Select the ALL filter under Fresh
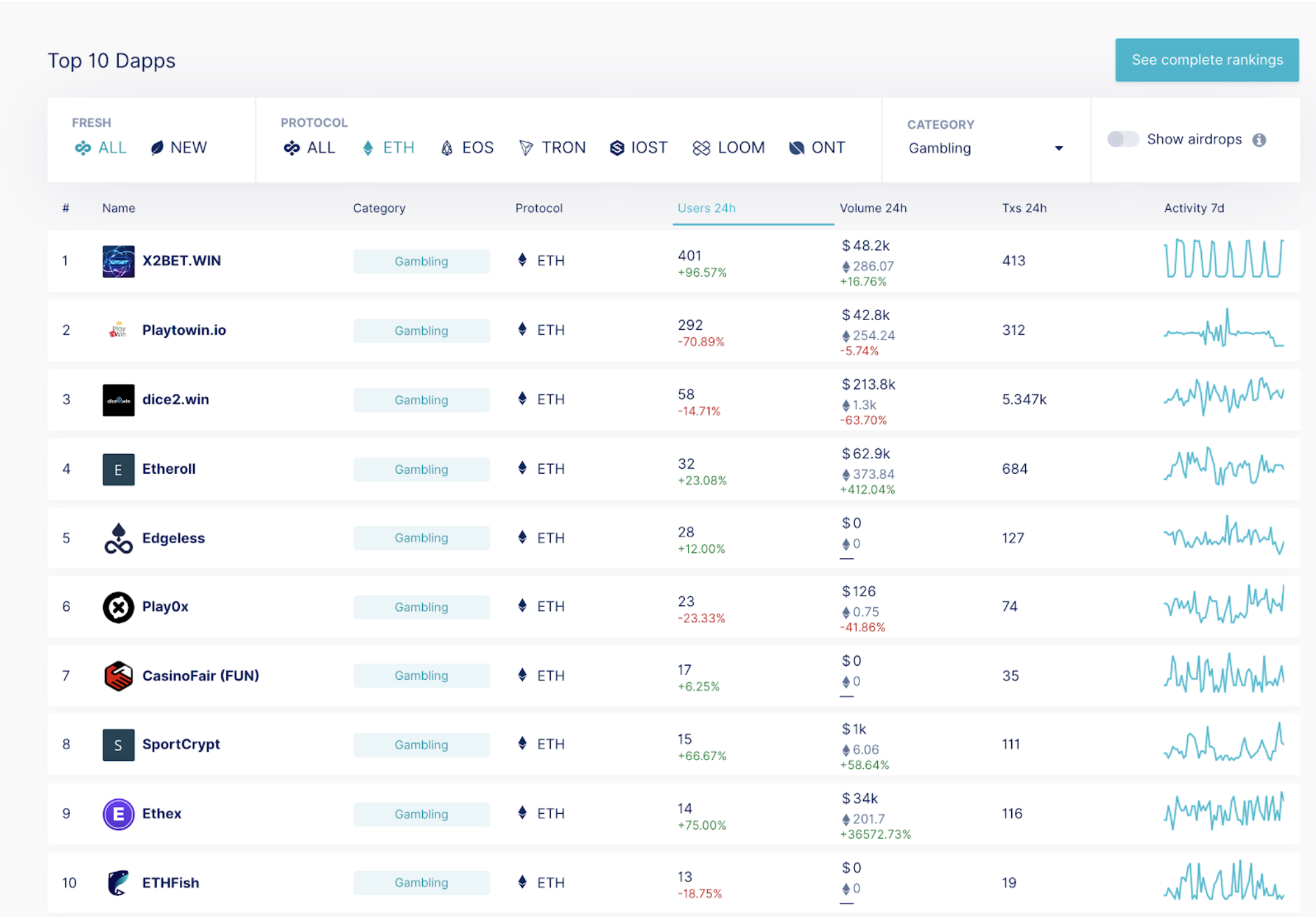This screenshot has width=1316, height=917. click(x=101, y=148)
